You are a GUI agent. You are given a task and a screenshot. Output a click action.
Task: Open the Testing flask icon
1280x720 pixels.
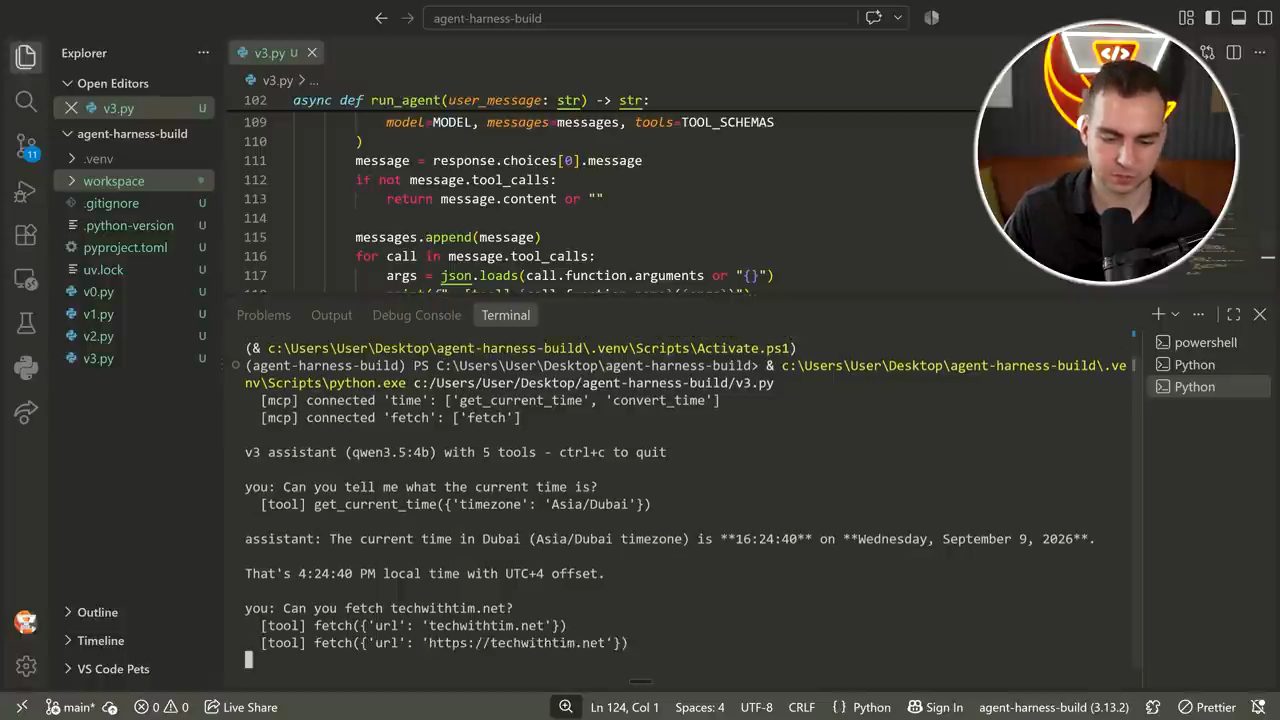(x=26, y=323)
